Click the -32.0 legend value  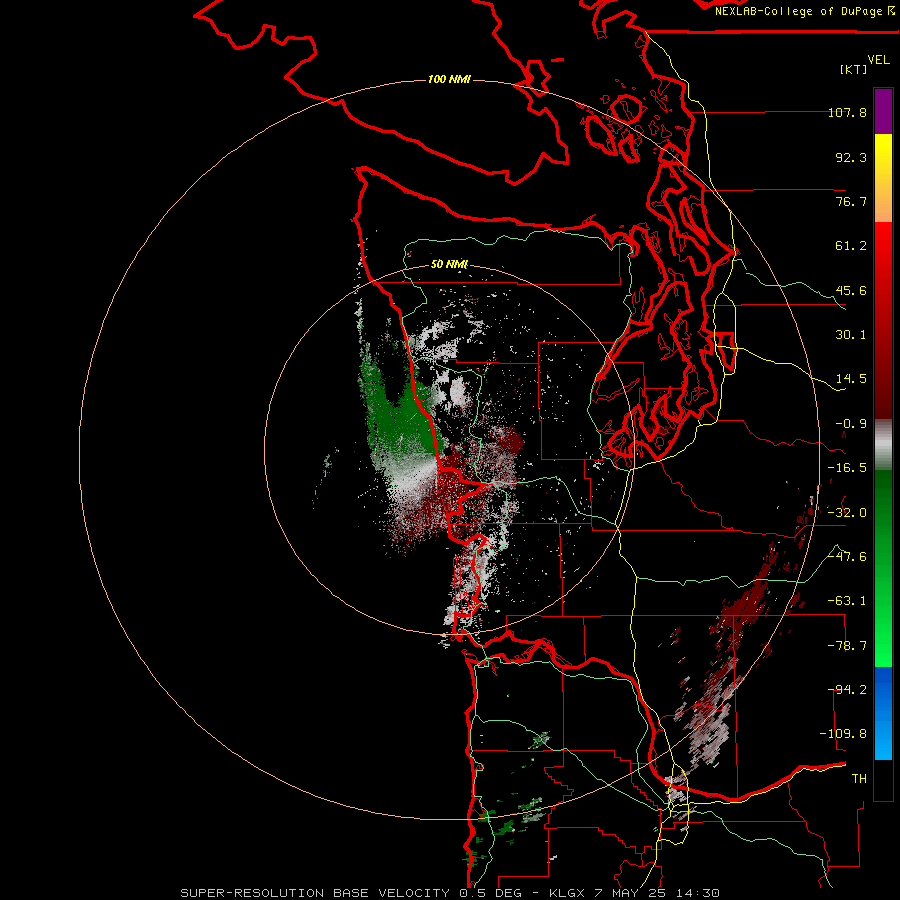848,513
